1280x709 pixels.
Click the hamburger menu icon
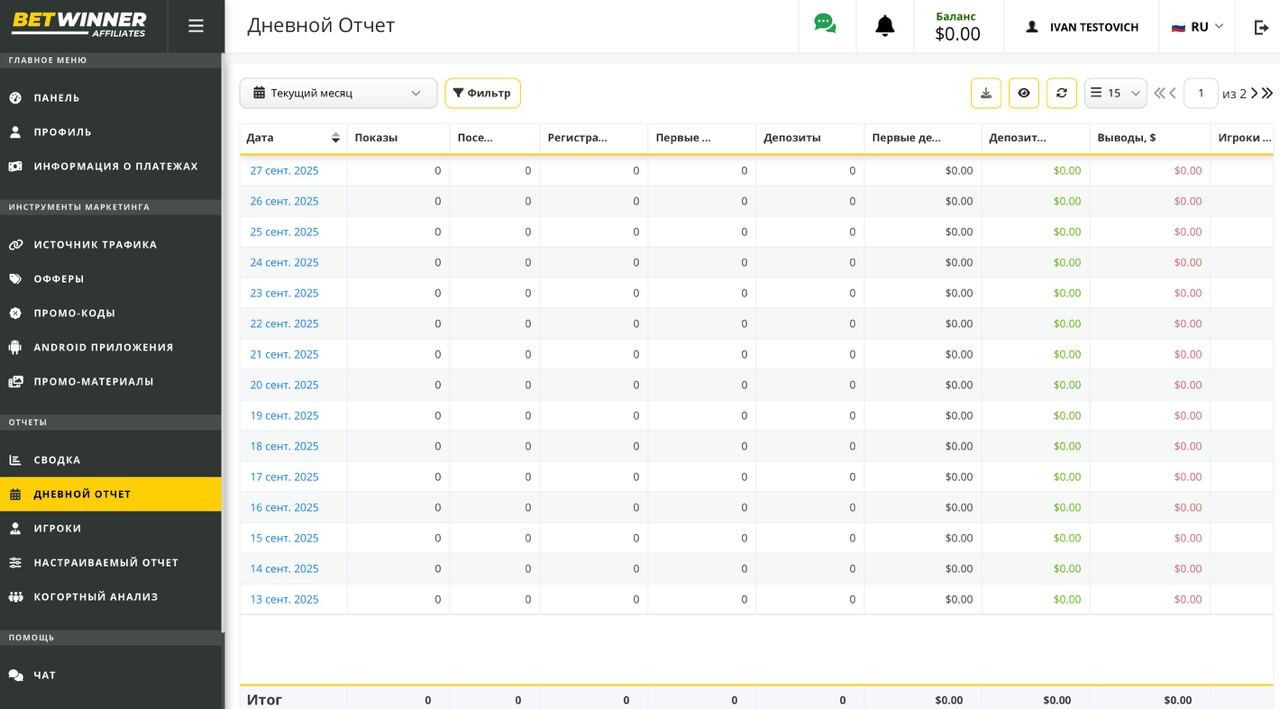[196, 26]
